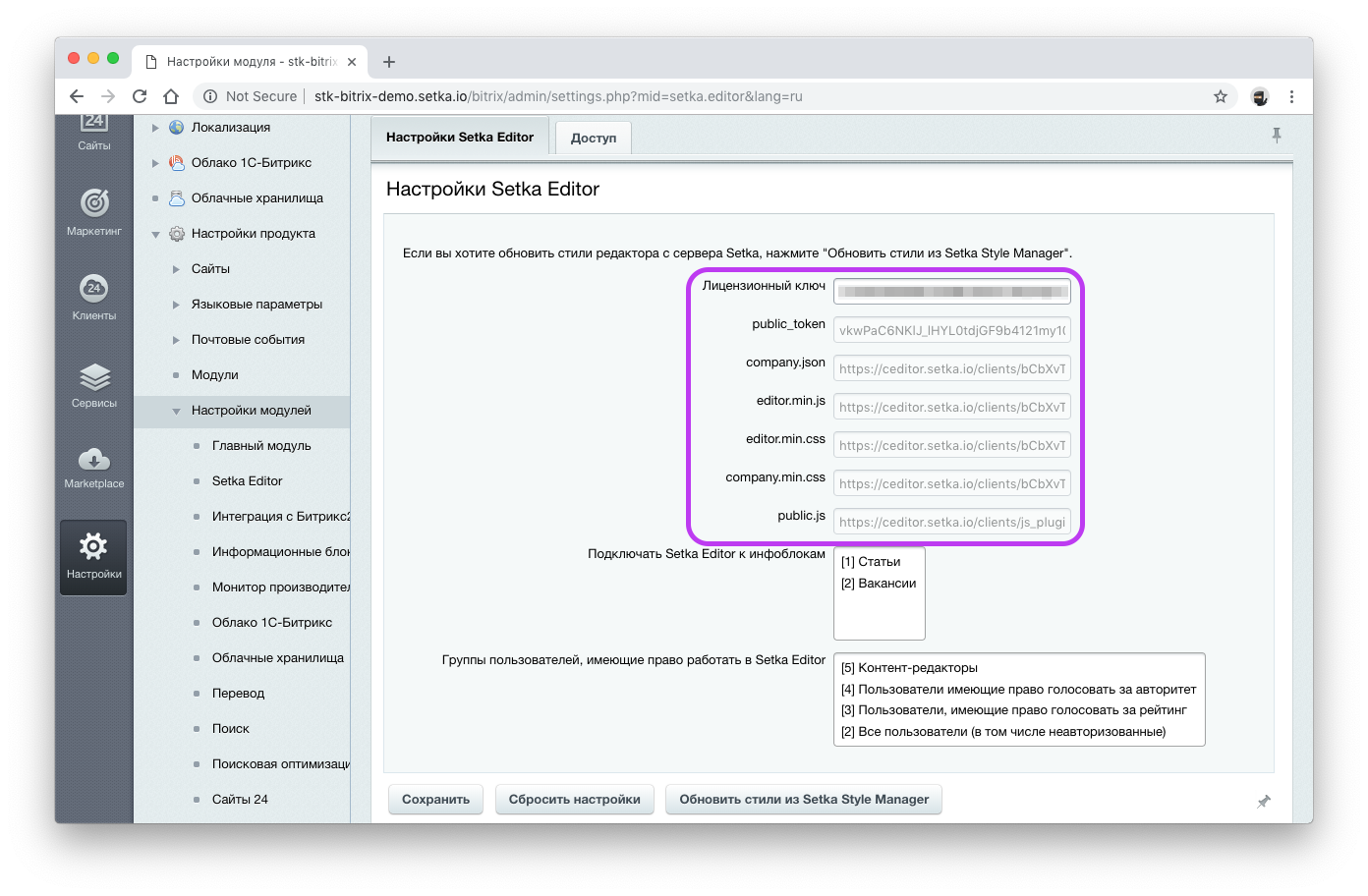The image size is (1368, 896).
Task: Bookmark the page with the star icon
Action: pos(1221,96)
